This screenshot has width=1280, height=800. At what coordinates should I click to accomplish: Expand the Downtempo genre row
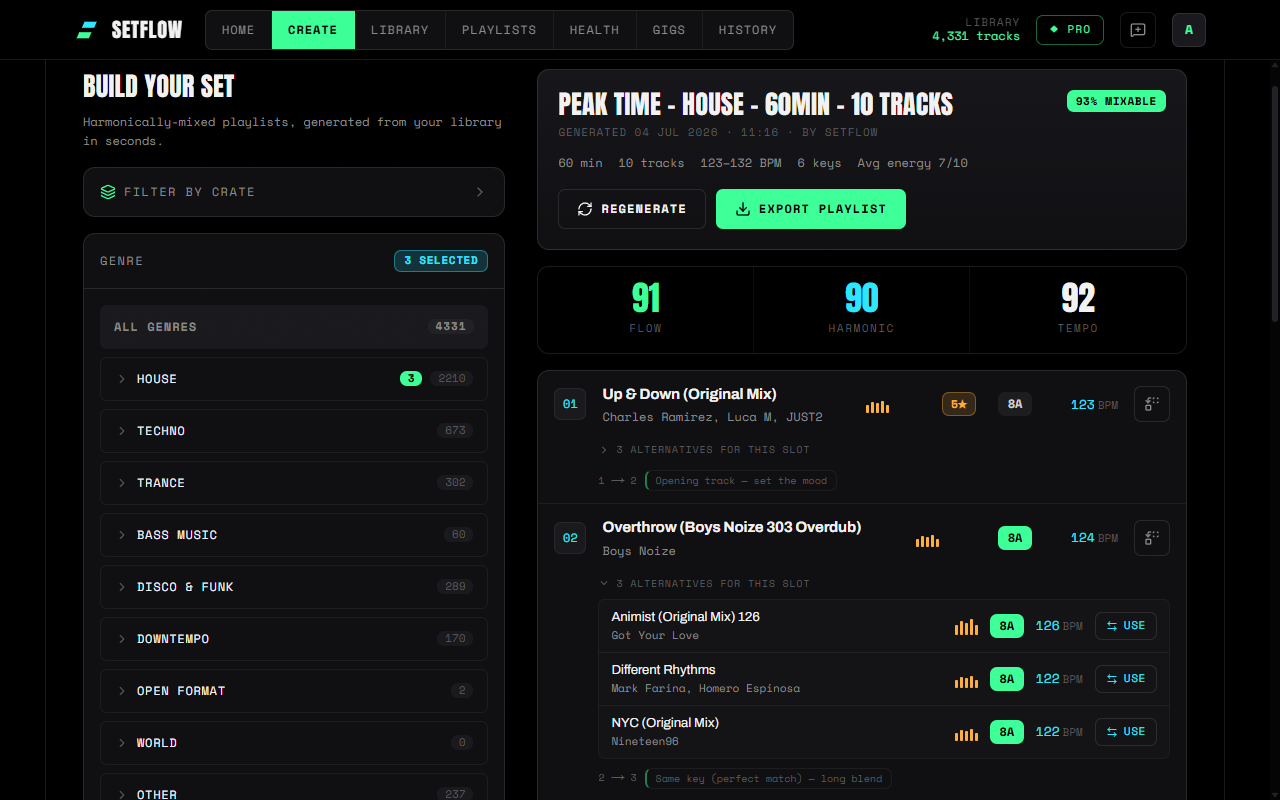click(294, 639)
